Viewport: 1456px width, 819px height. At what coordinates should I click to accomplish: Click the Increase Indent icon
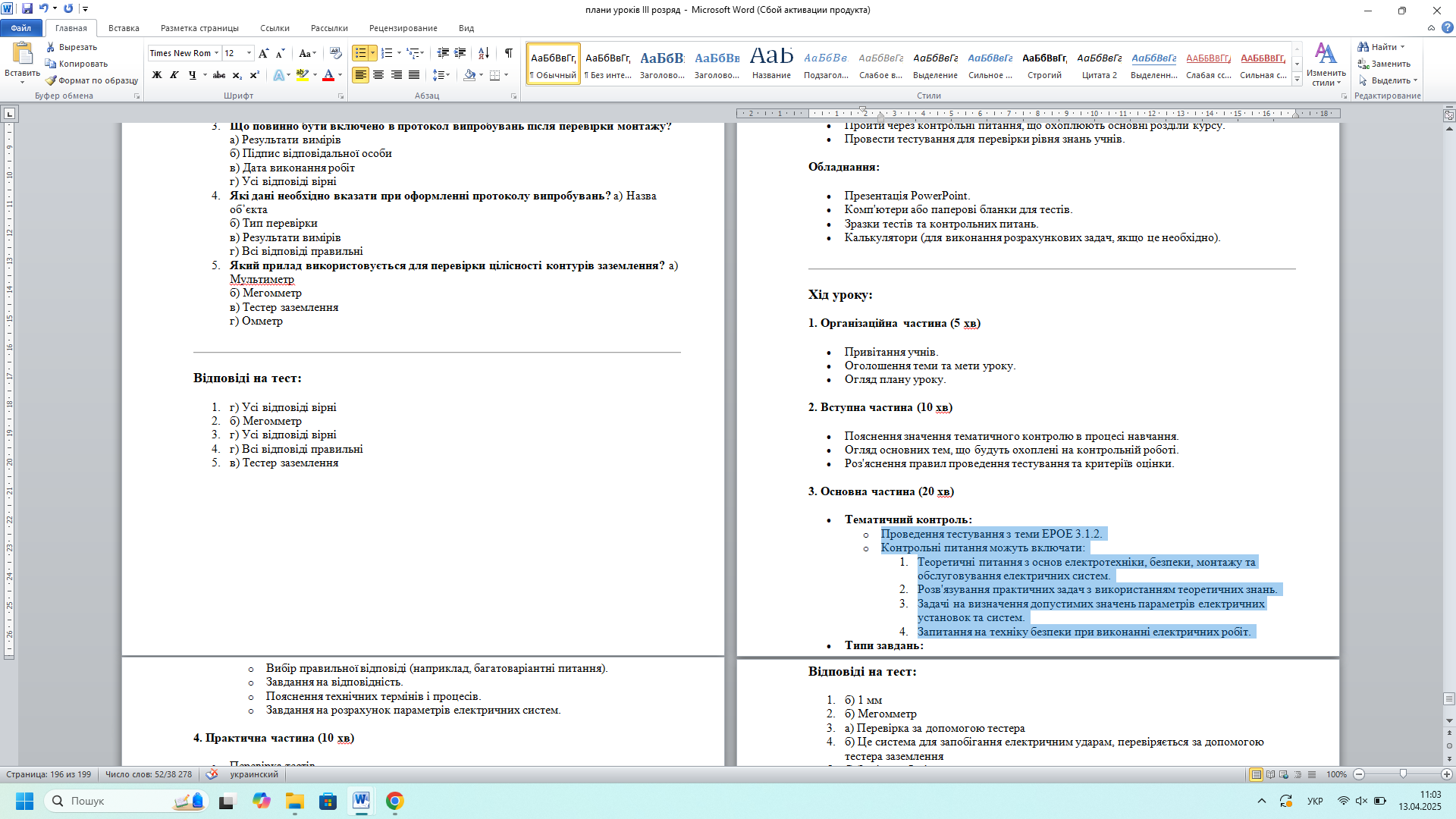point(460,53)
